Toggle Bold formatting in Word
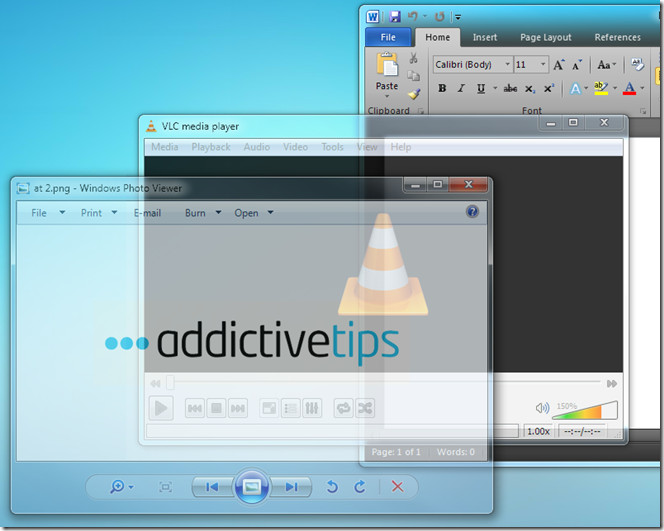Image resolution: width=664 pixels, height=531 pixels. pos(442,89)
